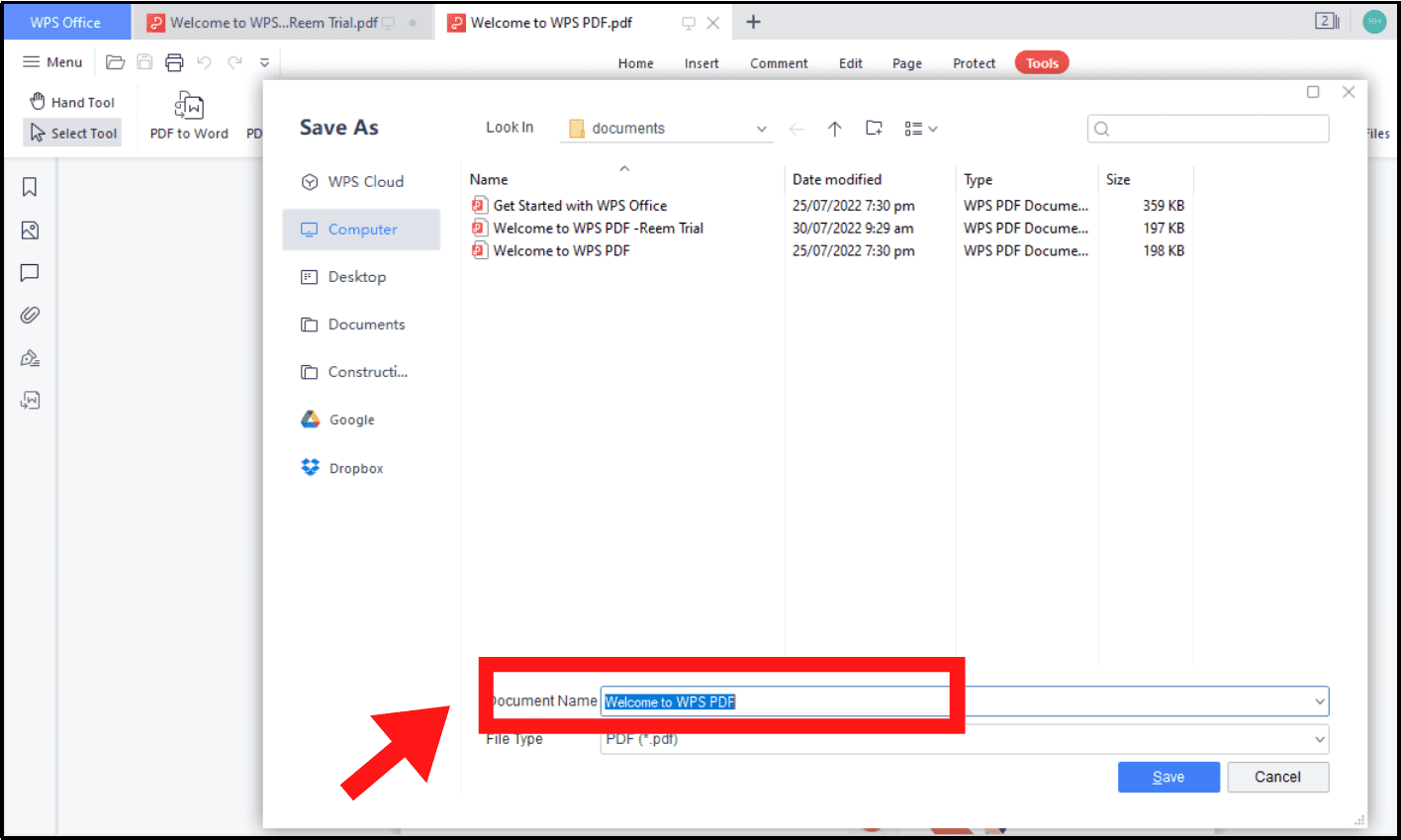Click the Open file folder icon in toolbar

(116, 62)
